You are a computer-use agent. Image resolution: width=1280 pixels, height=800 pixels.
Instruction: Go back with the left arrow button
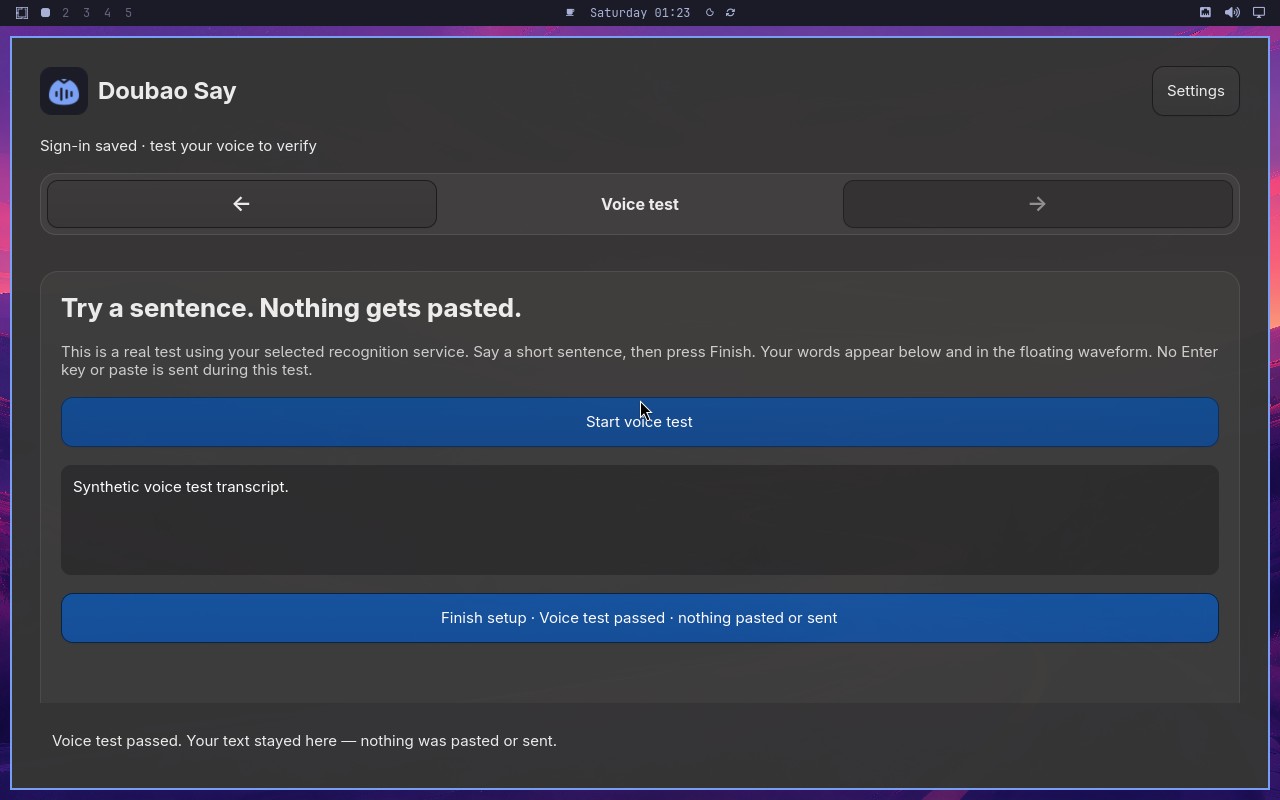(241, 204)
